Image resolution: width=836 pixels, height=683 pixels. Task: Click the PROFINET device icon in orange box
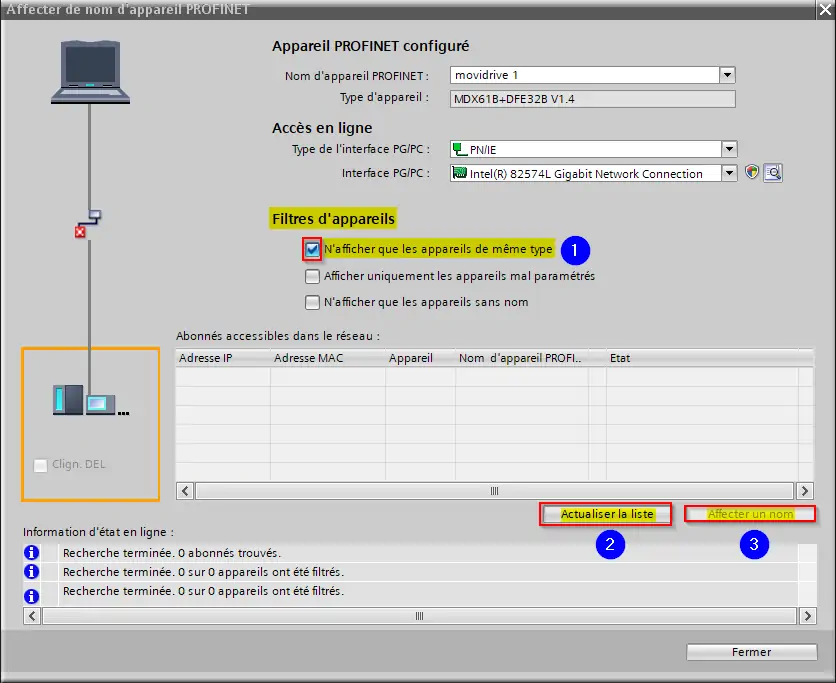88,400
